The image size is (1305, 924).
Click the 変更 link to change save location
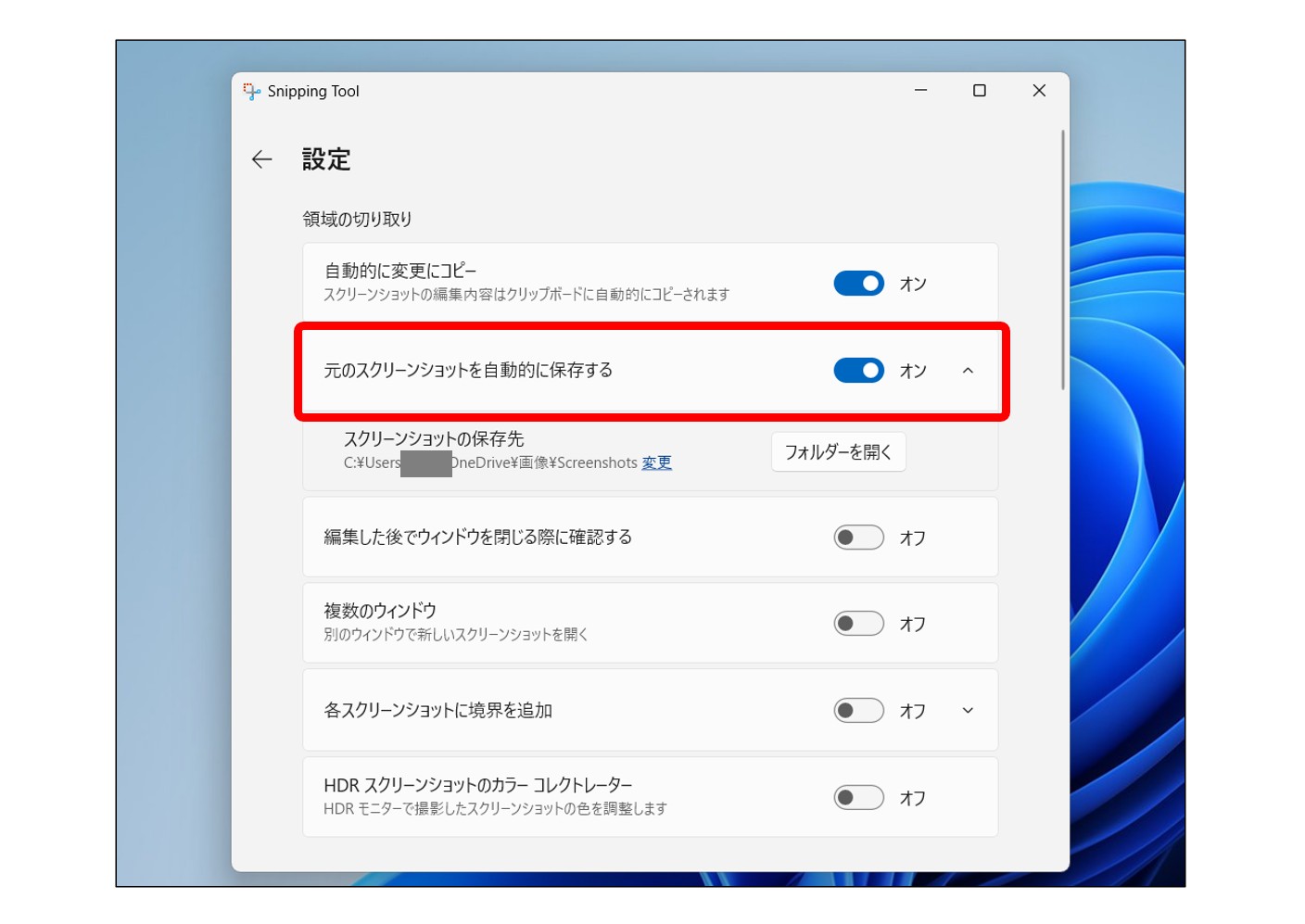pos(657,463)
